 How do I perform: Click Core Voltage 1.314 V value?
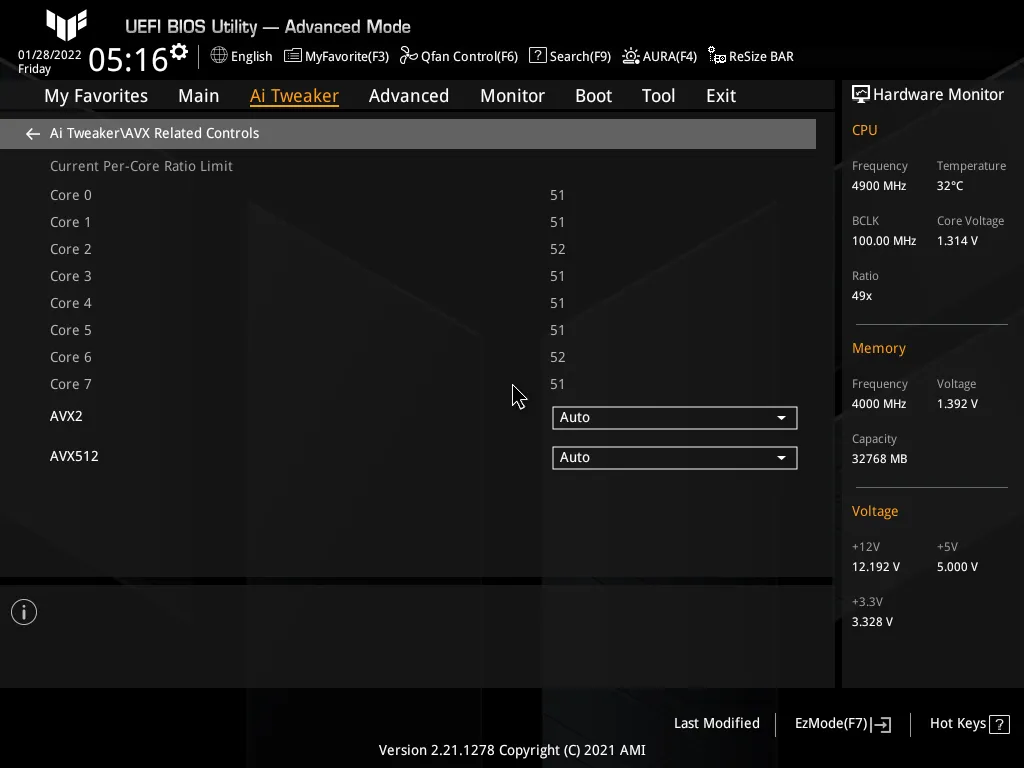[957, 241]
